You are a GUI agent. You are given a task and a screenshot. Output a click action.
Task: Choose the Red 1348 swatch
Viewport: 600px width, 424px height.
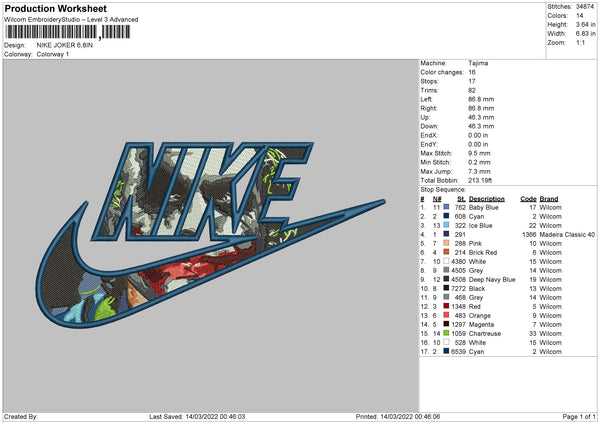click(446, 306)
